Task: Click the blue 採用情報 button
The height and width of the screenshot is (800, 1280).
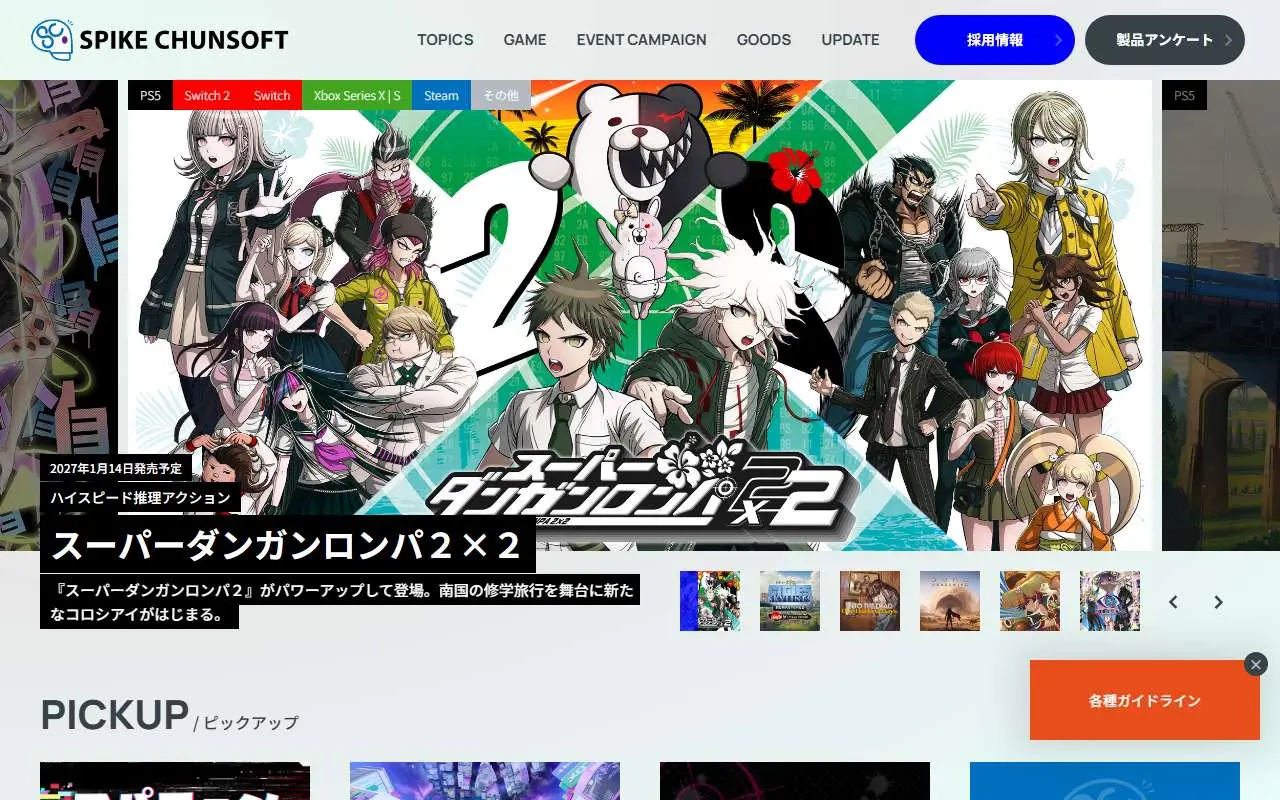Action: [x=995, y=40]
